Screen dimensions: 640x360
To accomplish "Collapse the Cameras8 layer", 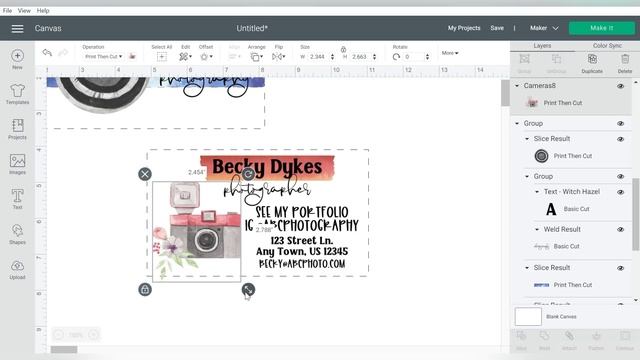I will pyautogui.click(x=517, y=86).
